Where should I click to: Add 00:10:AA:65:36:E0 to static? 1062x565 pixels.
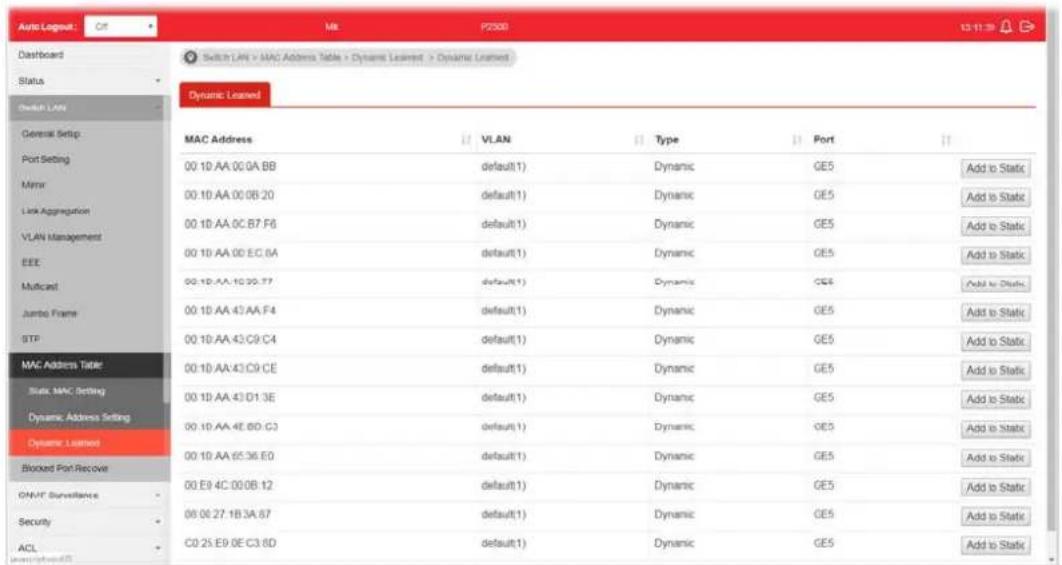click(995, 458)
